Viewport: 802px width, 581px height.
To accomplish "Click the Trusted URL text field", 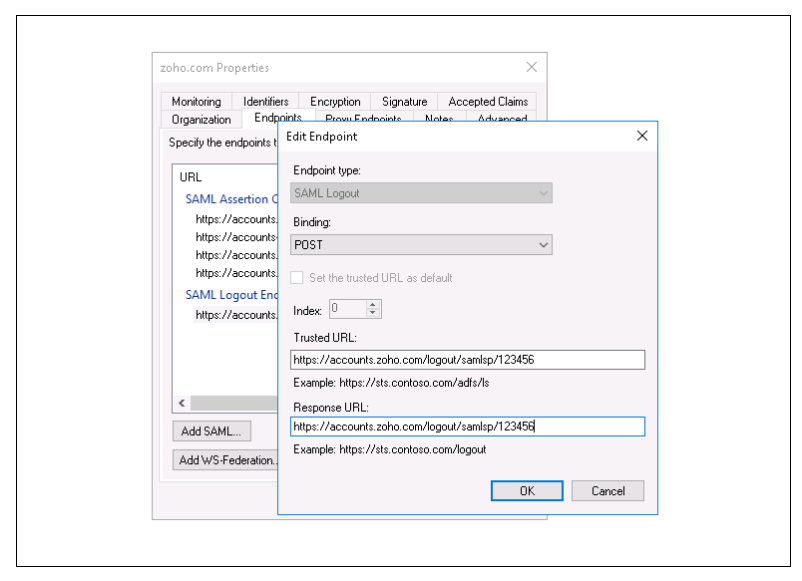I will (x=467, y=360).
